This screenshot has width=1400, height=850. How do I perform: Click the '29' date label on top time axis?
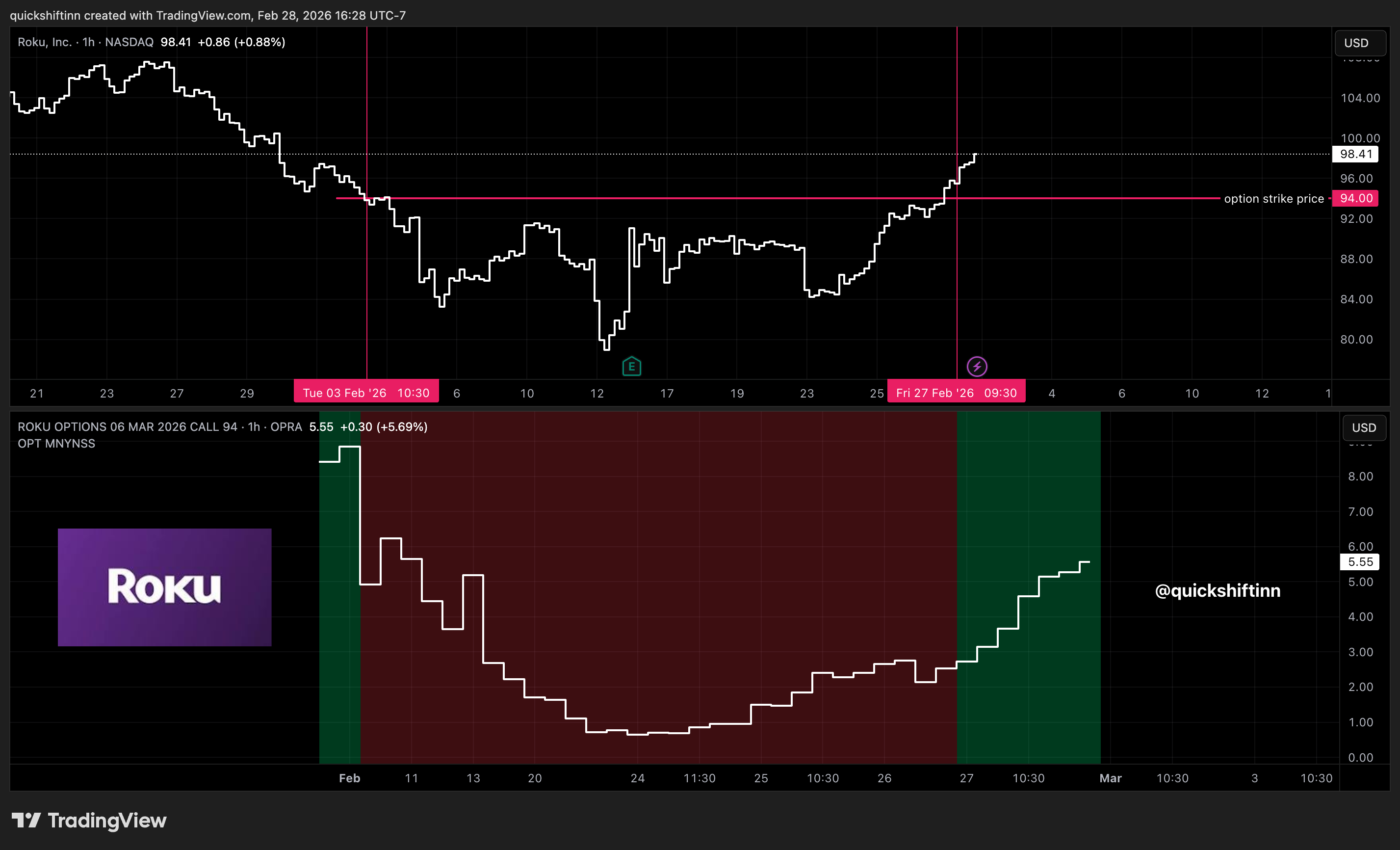tap(247, 393)
